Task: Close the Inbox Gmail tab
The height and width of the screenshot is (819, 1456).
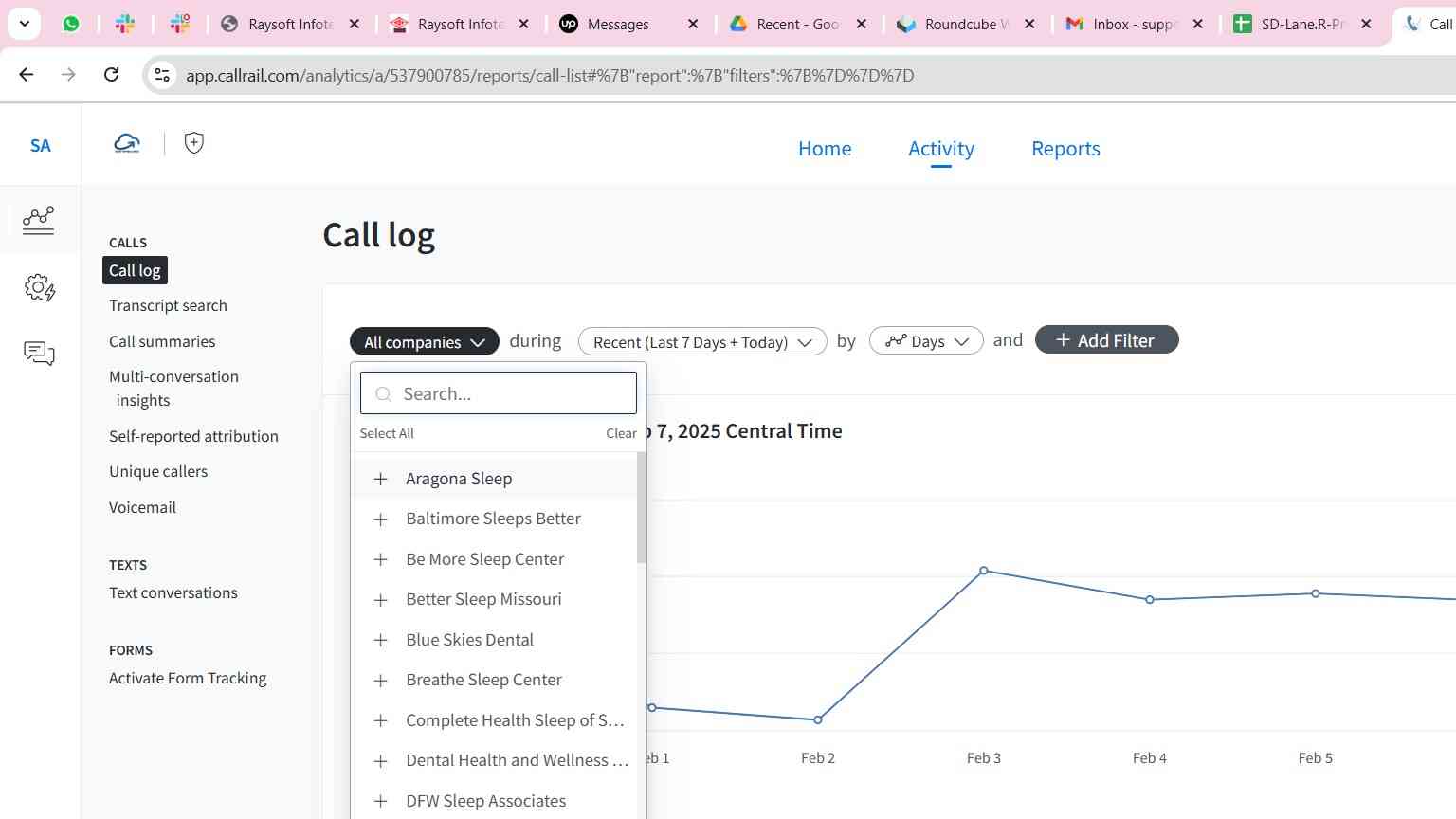Action: (1198, 24)
